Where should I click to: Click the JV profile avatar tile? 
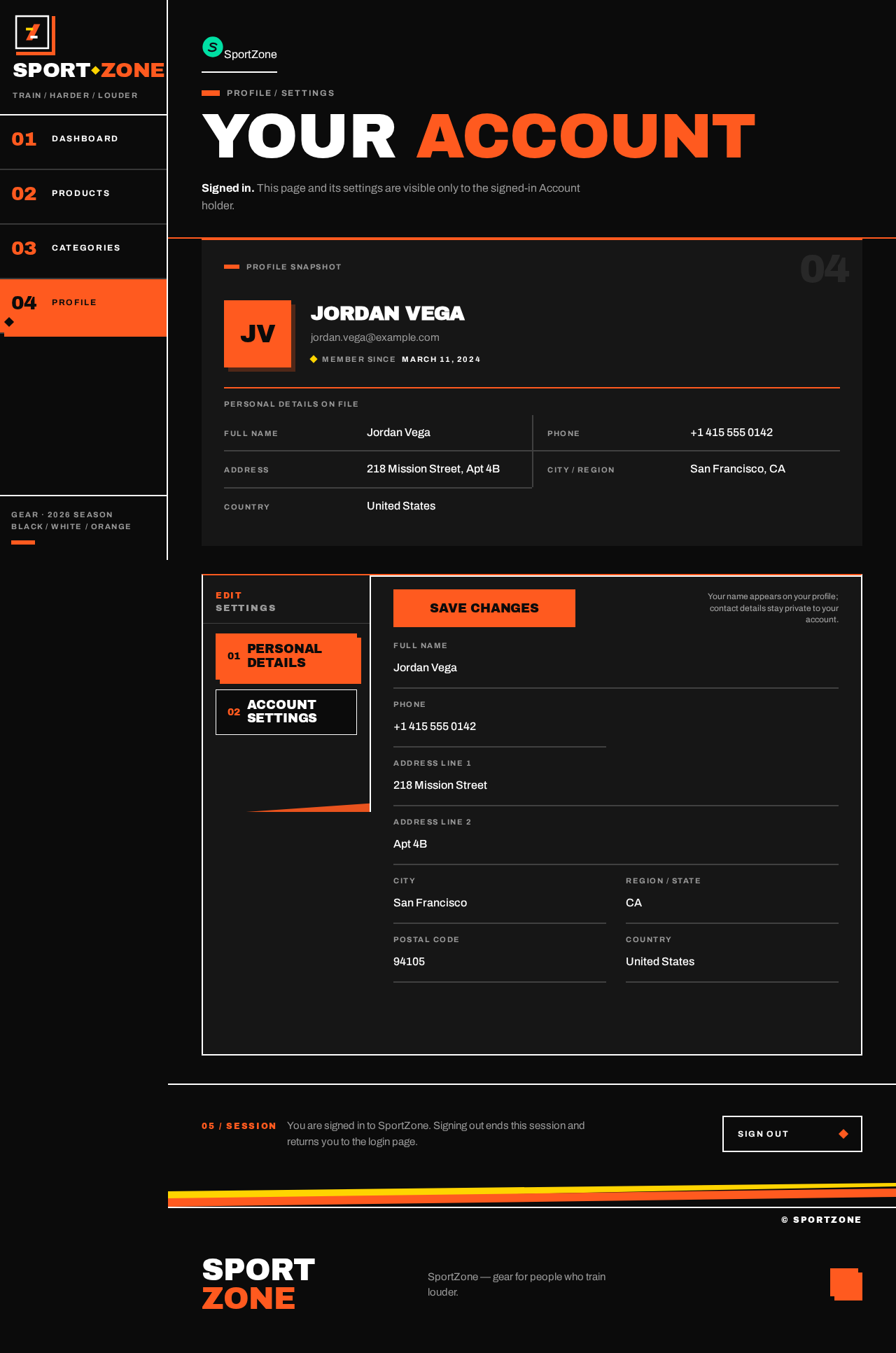pos(258,335)
